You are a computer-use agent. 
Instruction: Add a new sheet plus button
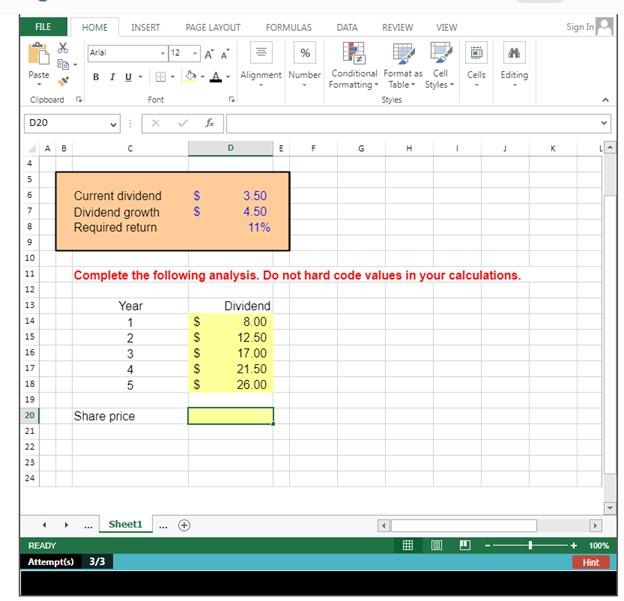[184, 525]
